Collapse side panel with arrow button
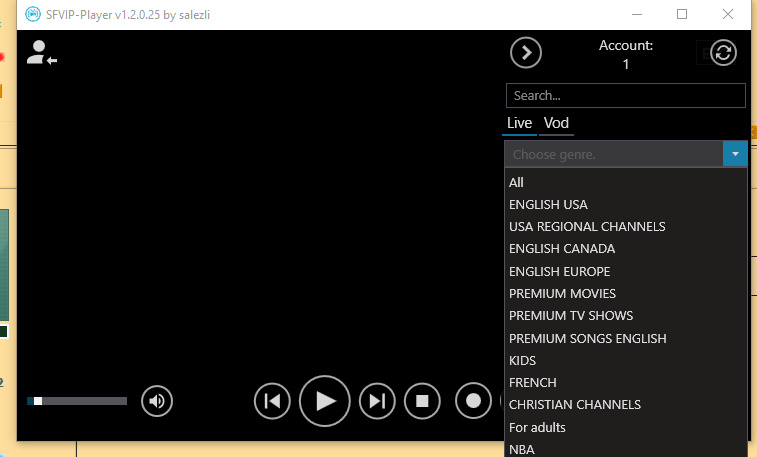The height and width of the screenshot is (457, 757). coord(526,53)
